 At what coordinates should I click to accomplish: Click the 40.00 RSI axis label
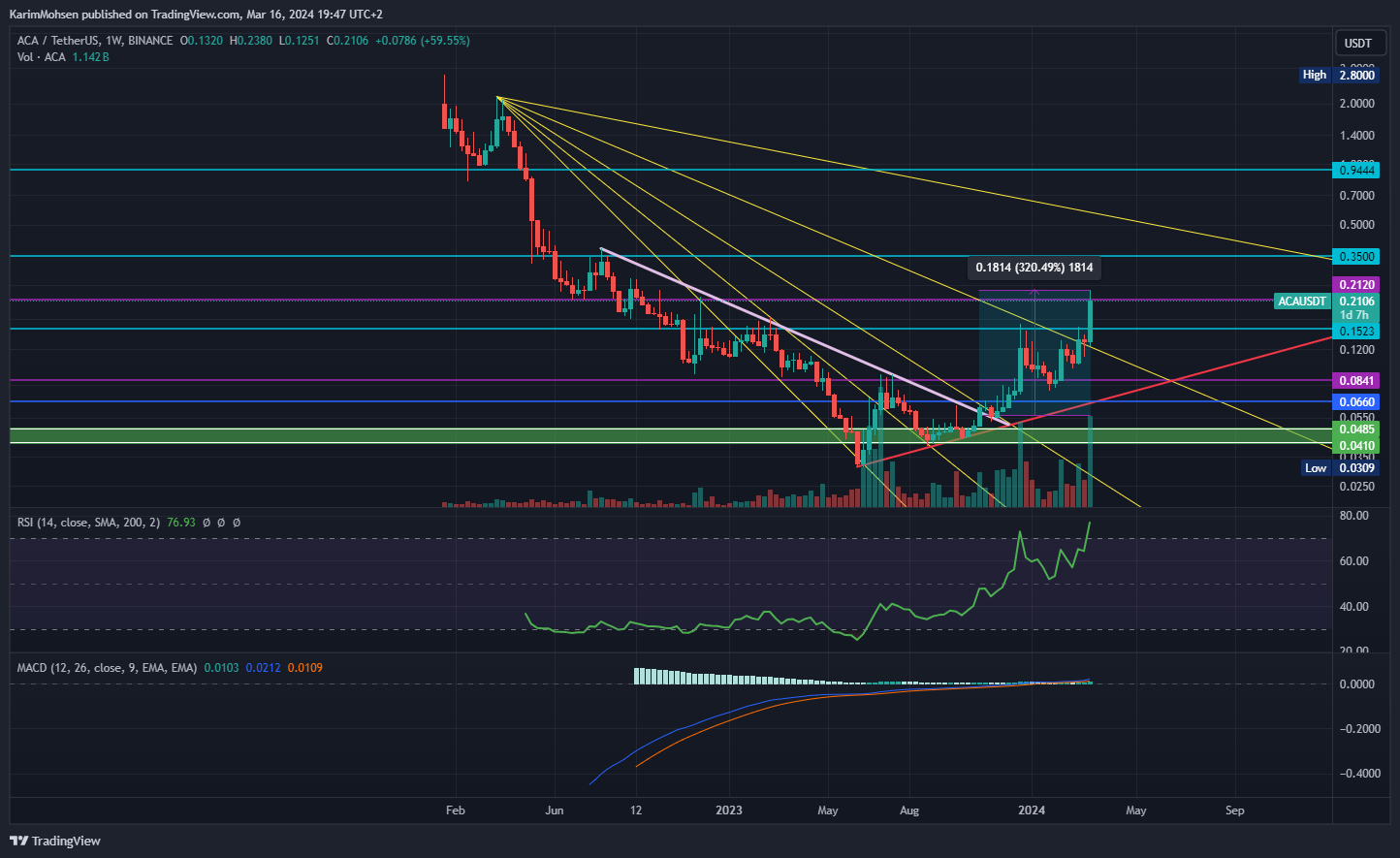pyautogui.click(x=1354, y=607)
